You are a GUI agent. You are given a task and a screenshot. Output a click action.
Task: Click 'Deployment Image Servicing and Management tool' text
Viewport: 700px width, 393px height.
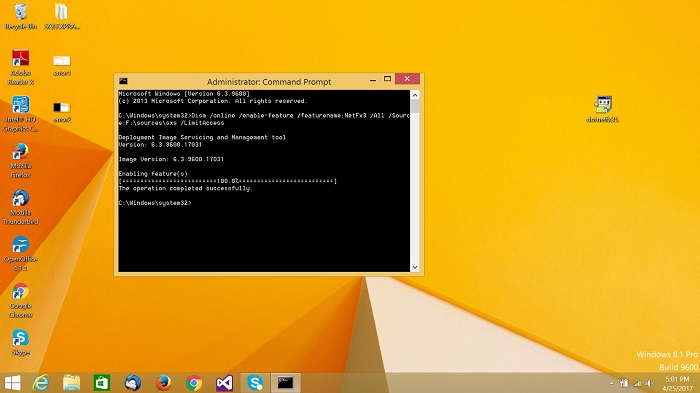point(202,137)
